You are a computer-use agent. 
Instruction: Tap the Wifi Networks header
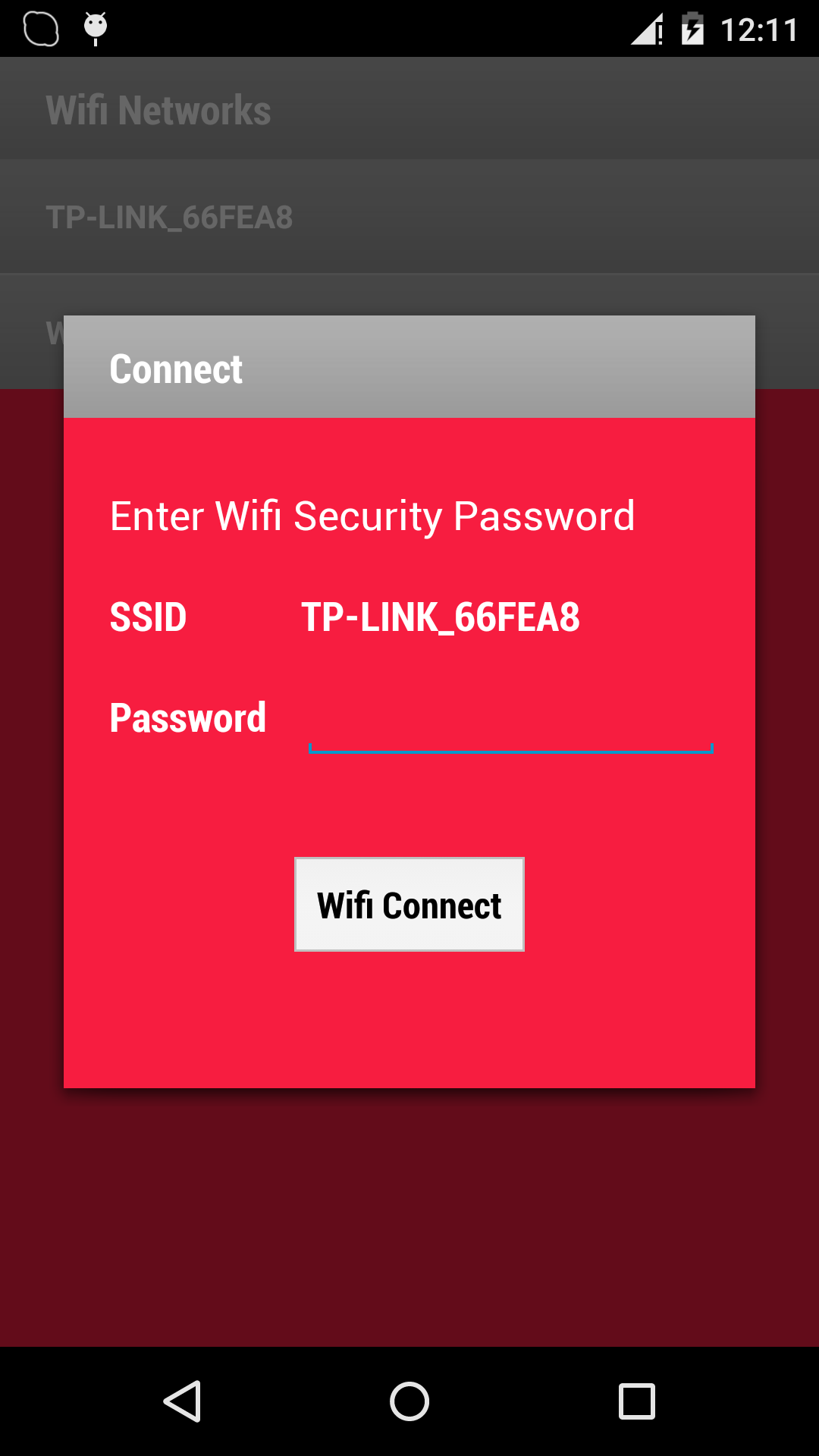coord(158,109)
